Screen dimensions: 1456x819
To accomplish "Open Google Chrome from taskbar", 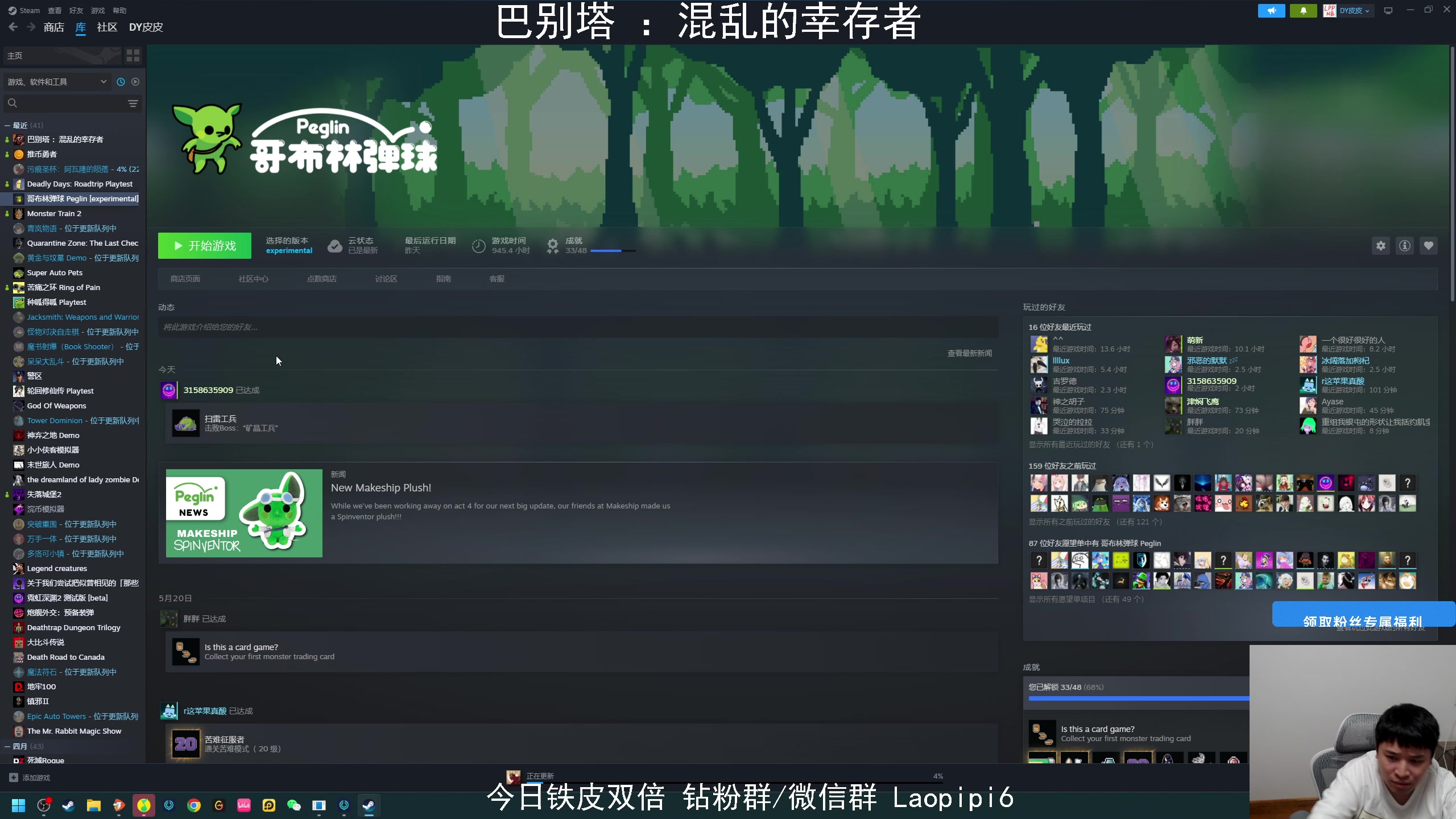I will 194,805.
